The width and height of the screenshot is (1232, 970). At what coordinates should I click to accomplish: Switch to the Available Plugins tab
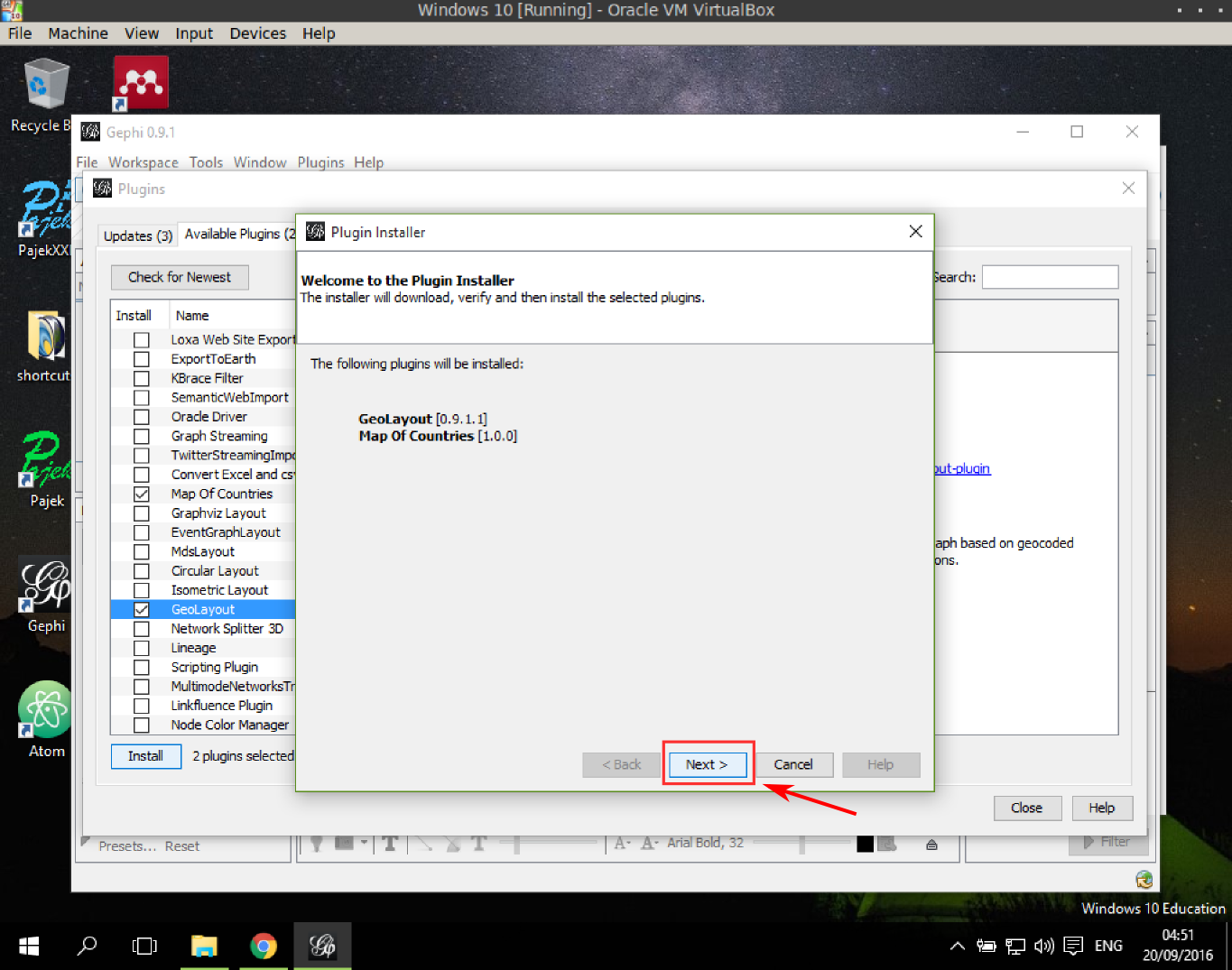point(238,234)
